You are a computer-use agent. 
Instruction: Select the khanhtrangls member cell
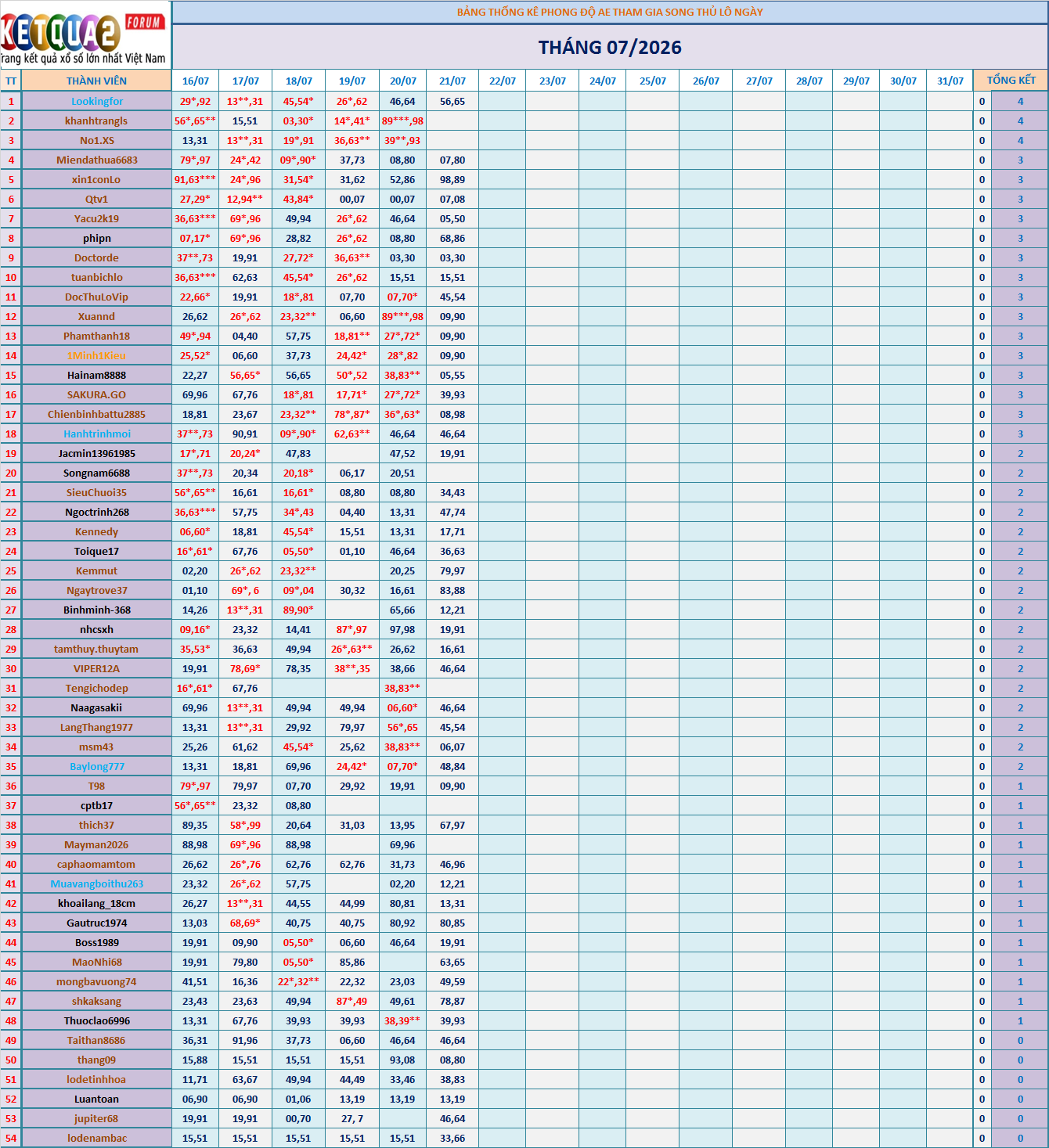pyautogui.click(x=96, y=121)
